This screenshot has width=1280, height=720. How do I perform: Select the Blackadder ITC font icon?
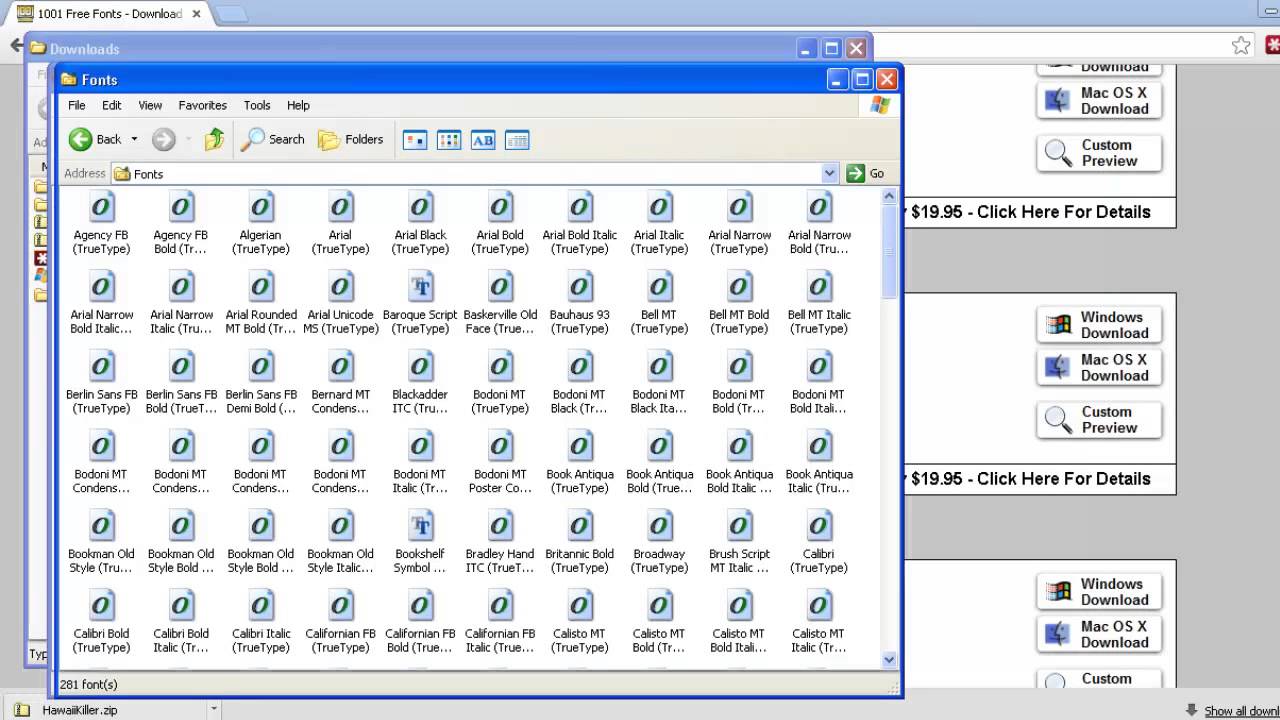(x=420, y=367)
